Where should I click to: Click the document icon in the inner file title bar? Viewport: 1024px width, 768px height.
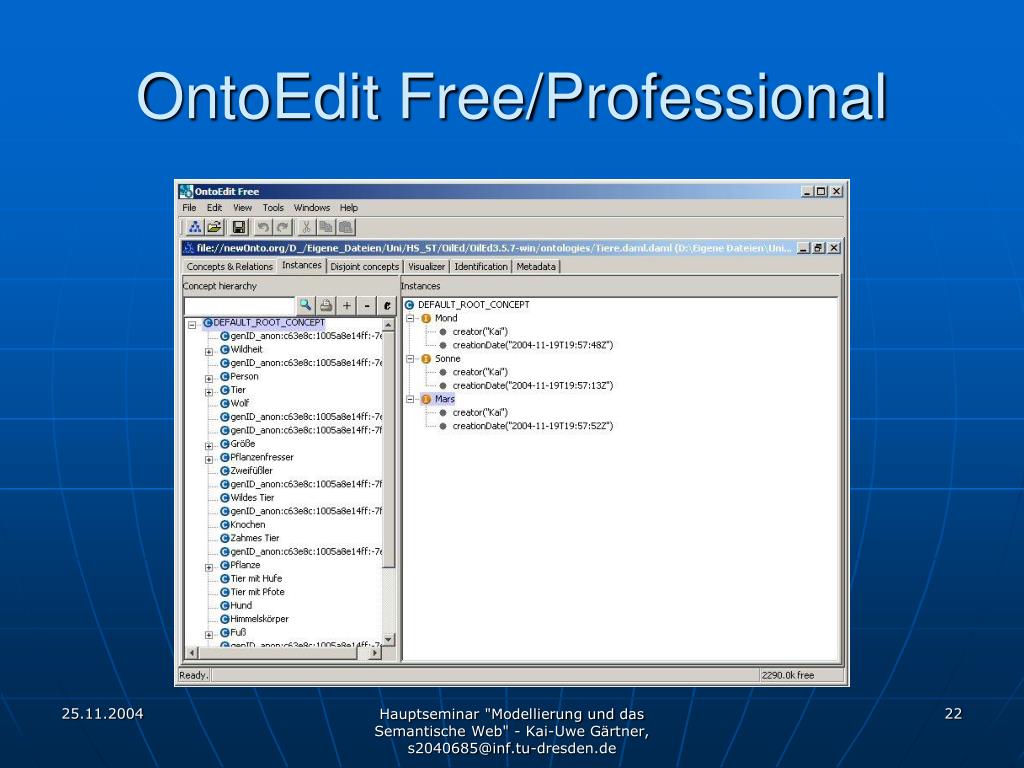(x=189, y=248)
